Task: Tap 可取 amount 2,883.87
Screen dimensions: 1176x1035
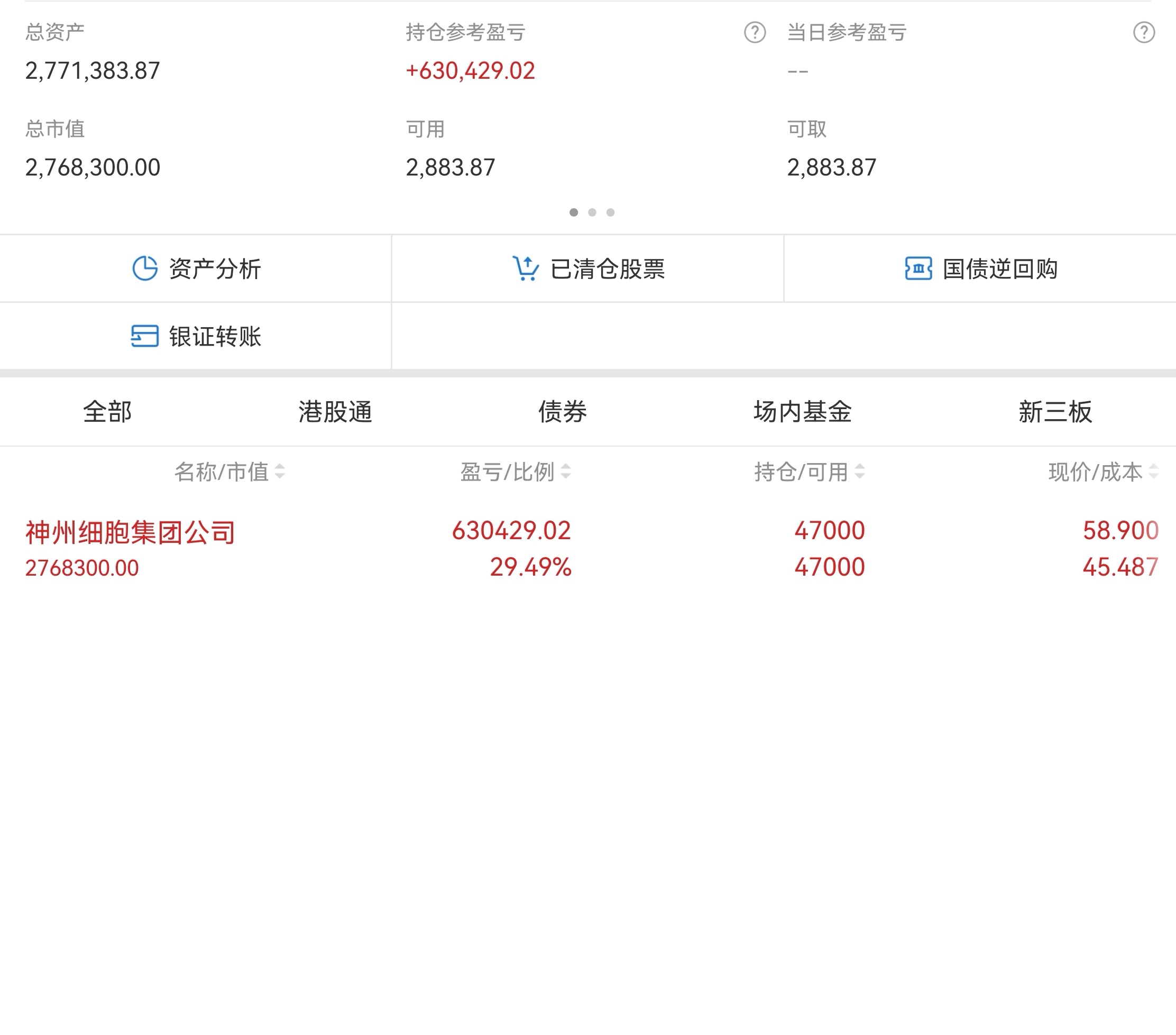Action: point(831,168)
